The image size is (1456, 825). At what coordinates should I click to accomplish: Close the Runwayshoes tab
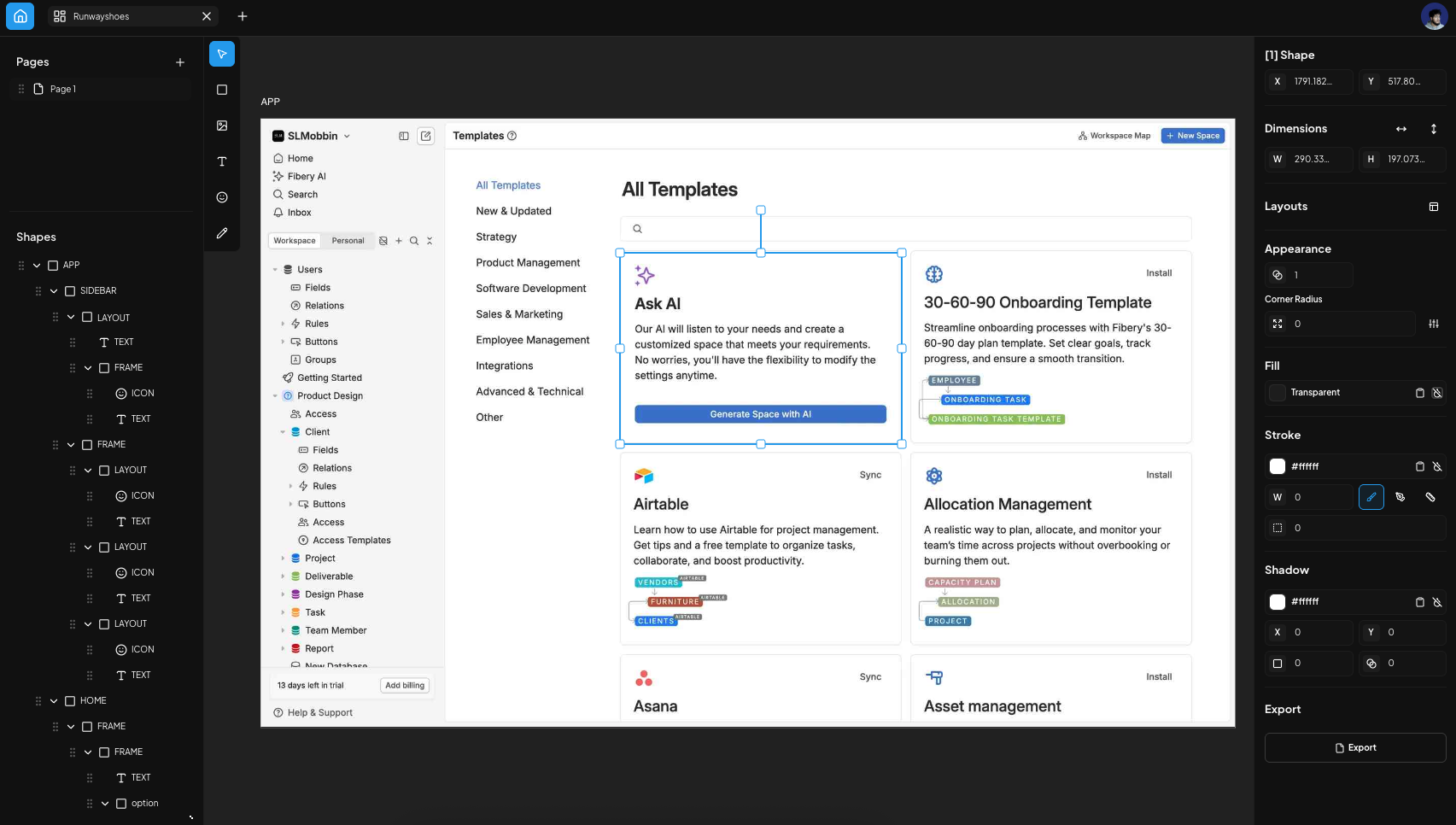(207, 16)
